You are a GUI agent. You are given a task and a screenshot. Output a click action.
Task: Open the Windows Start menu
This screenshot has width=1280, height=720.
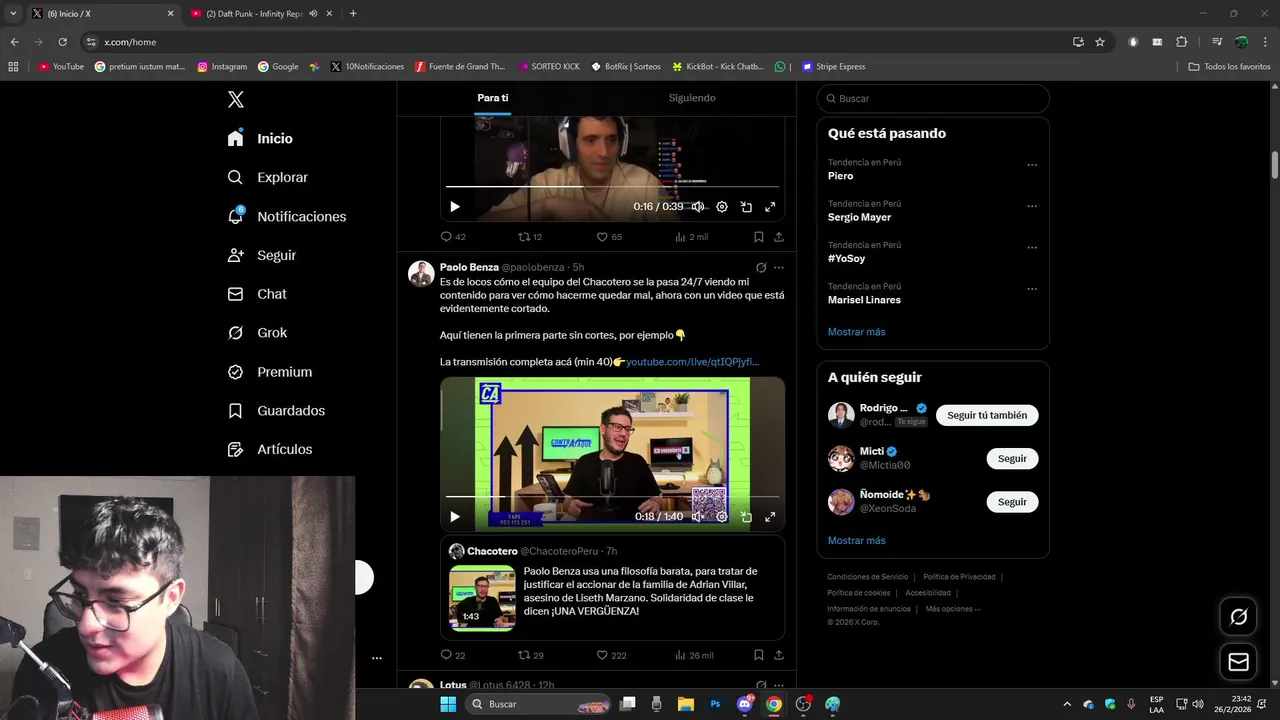pos(448,704)
